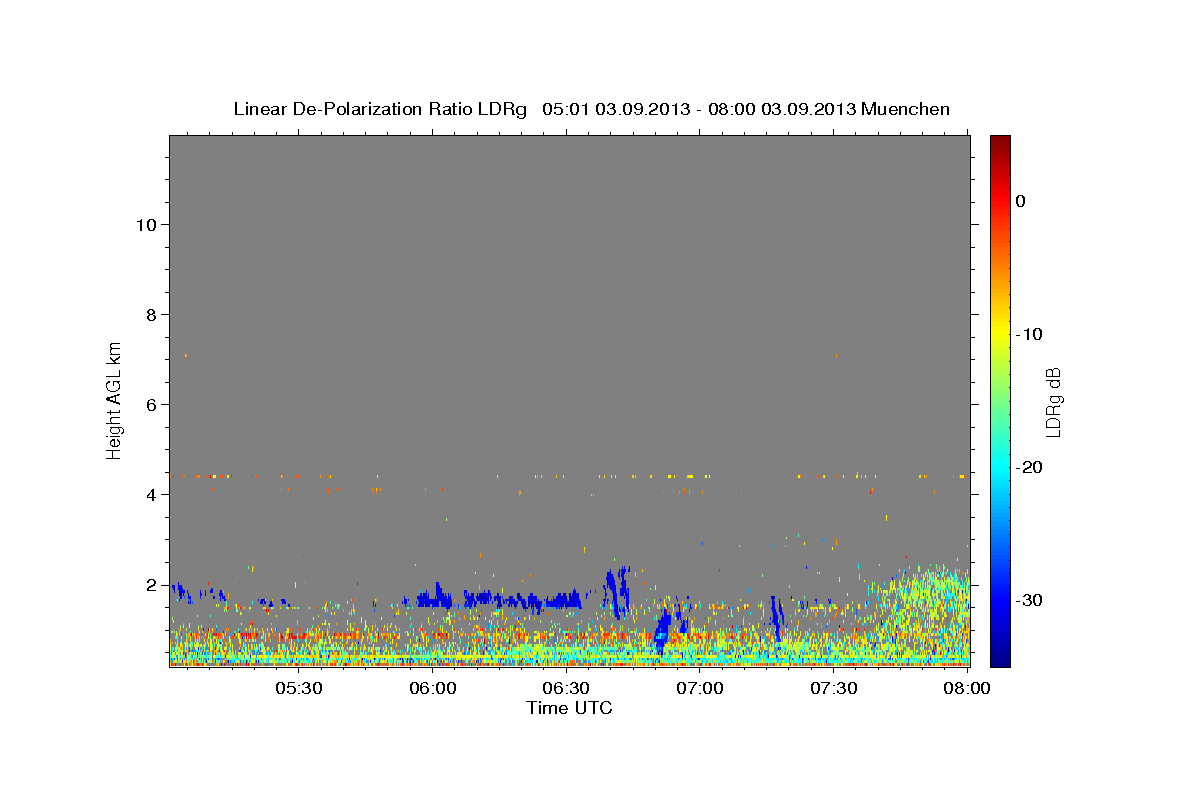Click the height axis label 2
Screen dimensions: 1200x800
click(x=151, y=585)
